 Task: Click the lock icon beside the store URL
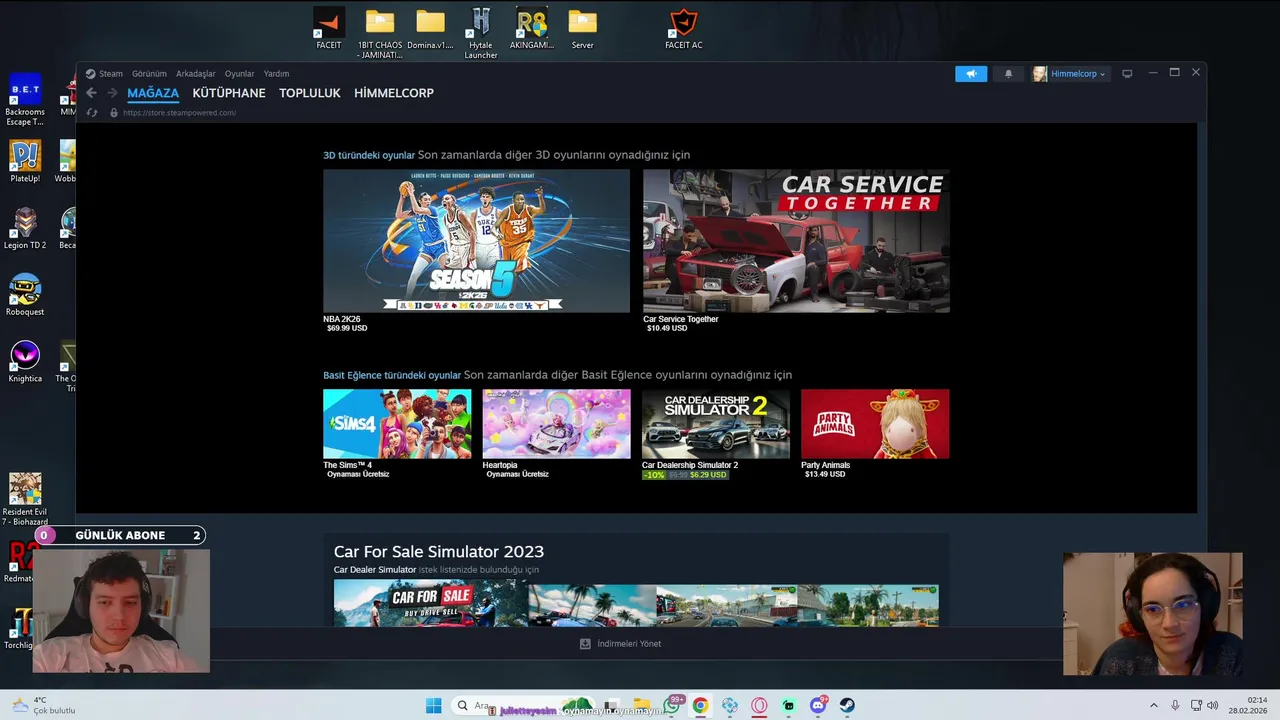click(113, 113)
